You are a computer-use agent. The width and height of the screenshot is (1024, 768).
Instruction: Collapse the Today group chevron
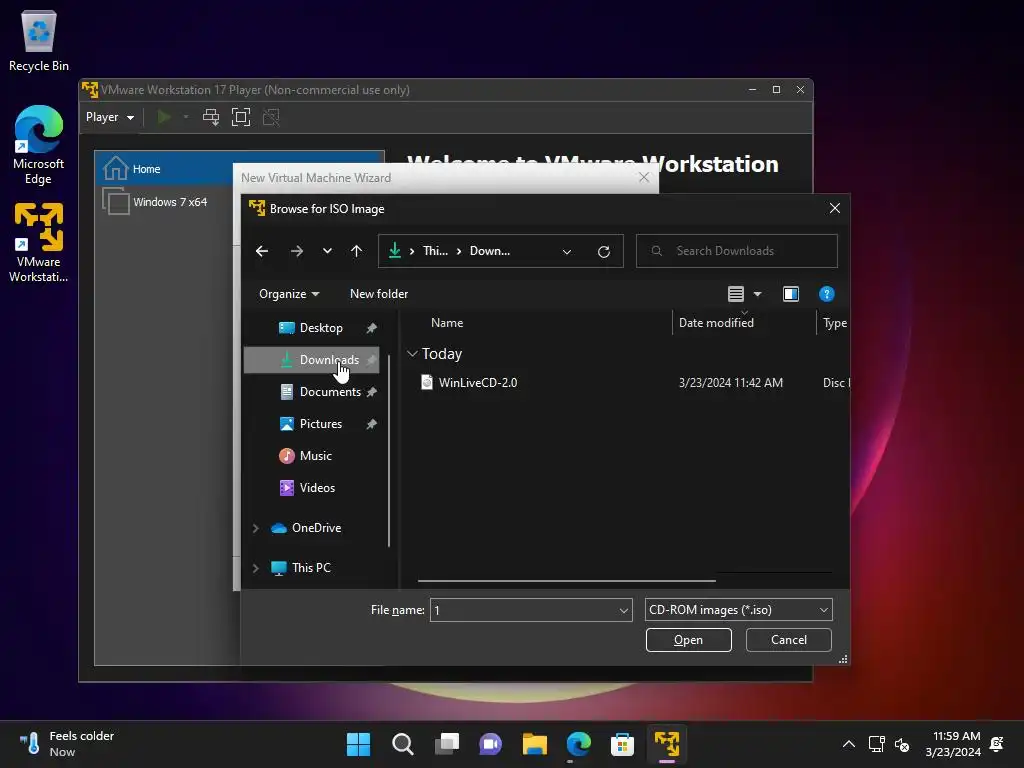pyautogui.click(x=412, y=354)
